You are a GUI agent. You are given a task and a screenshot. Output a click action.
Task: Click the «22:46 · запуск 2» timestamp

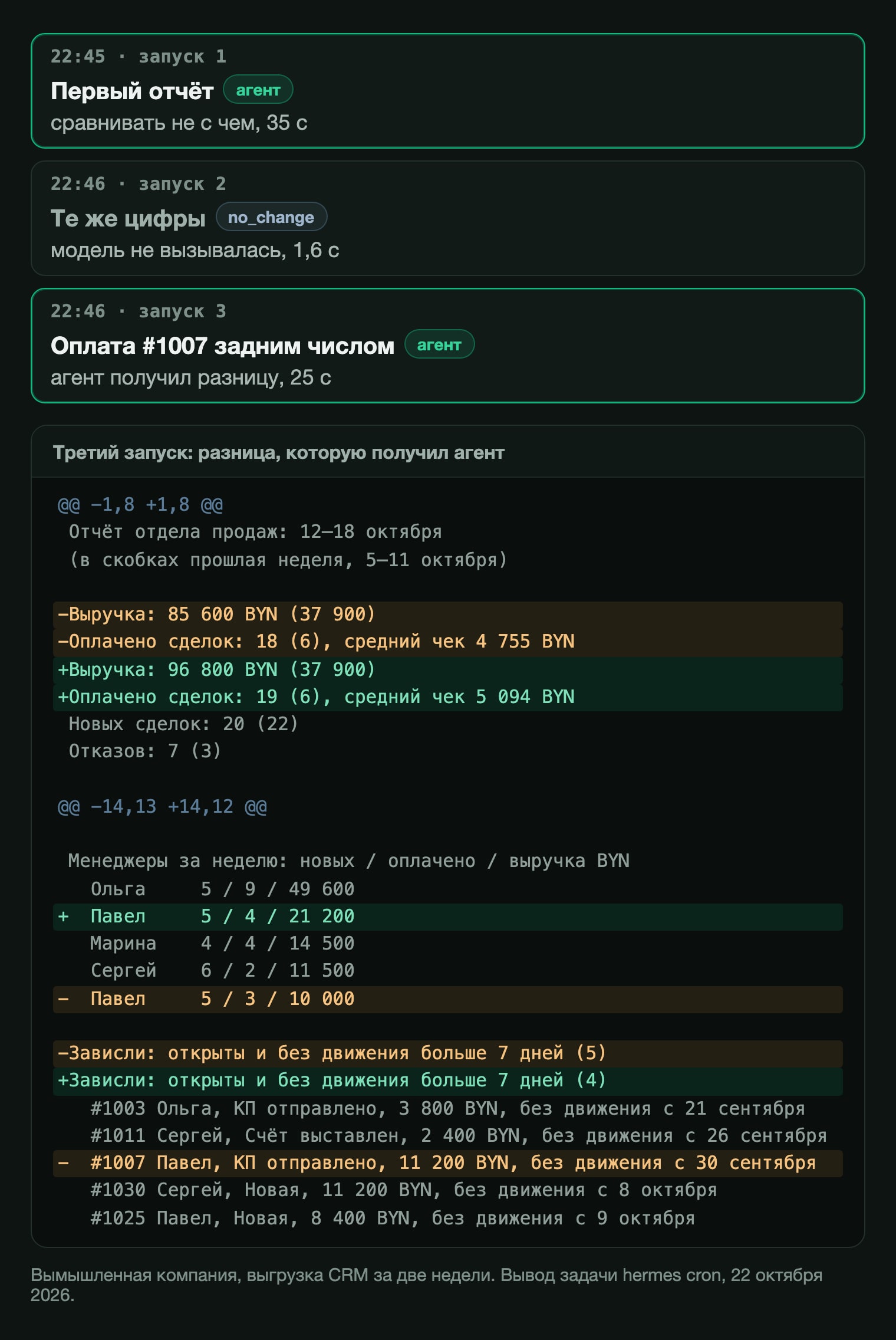click(x=138, y=183)
